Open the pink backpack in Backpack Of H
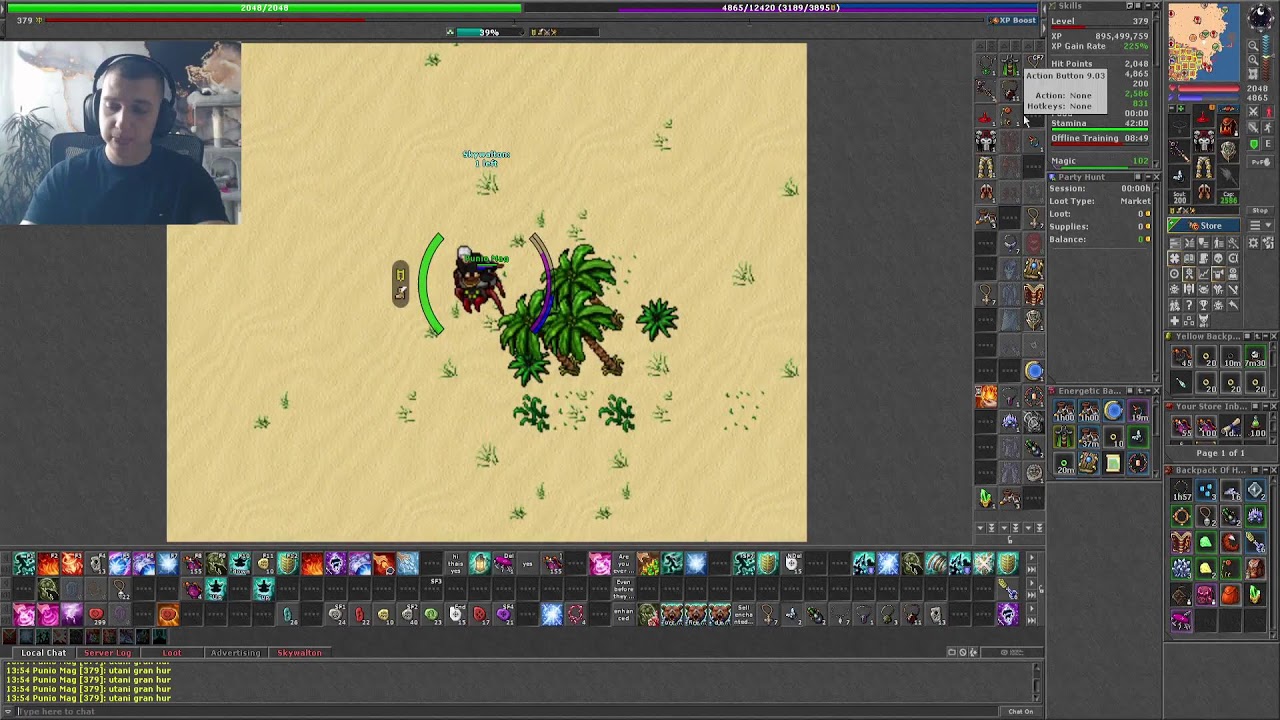This screenshot has height=720, width=1280. 1206,596
